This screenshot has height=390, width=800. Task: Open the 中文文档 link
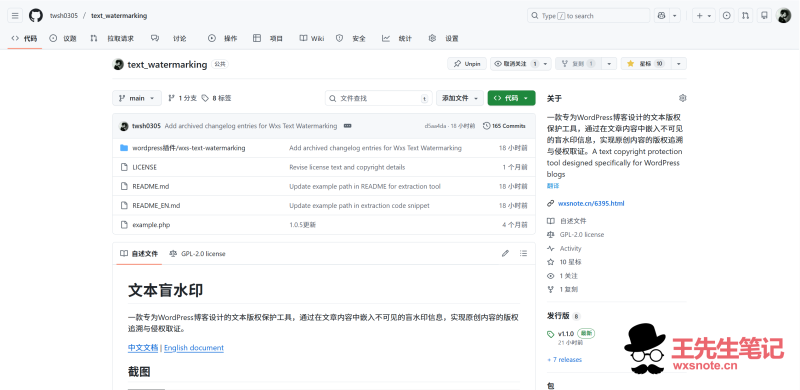click(143, 348)
